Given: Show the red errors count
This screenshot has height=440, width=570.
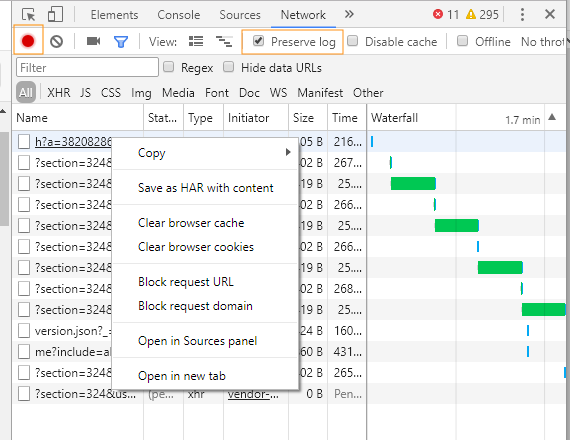Looking at the screenshot, I should click(446, 15).
